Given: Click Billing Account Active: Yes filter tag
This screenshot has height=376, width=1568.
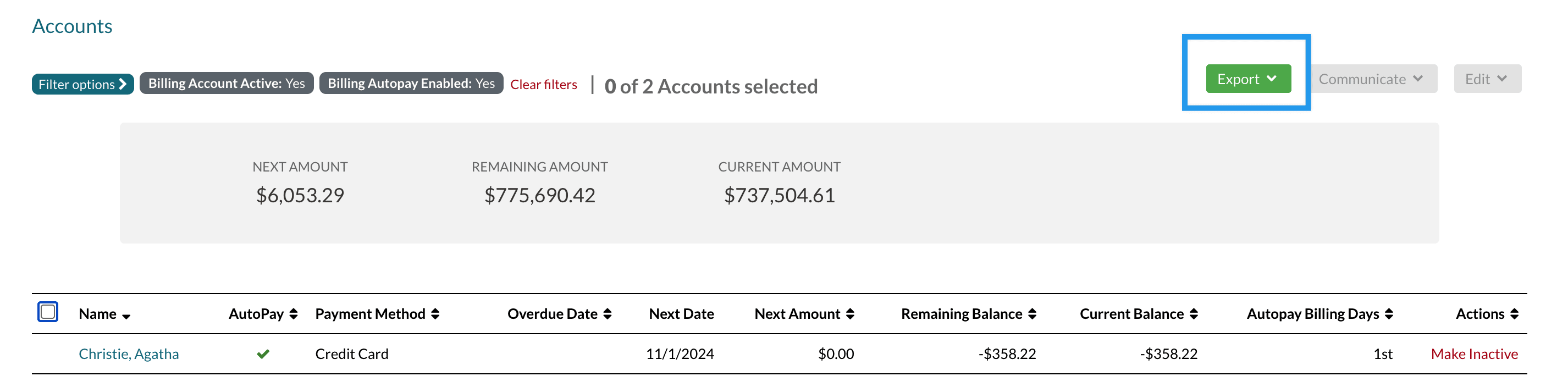Looking at the screenshot, I should click(x=227, y=84).
